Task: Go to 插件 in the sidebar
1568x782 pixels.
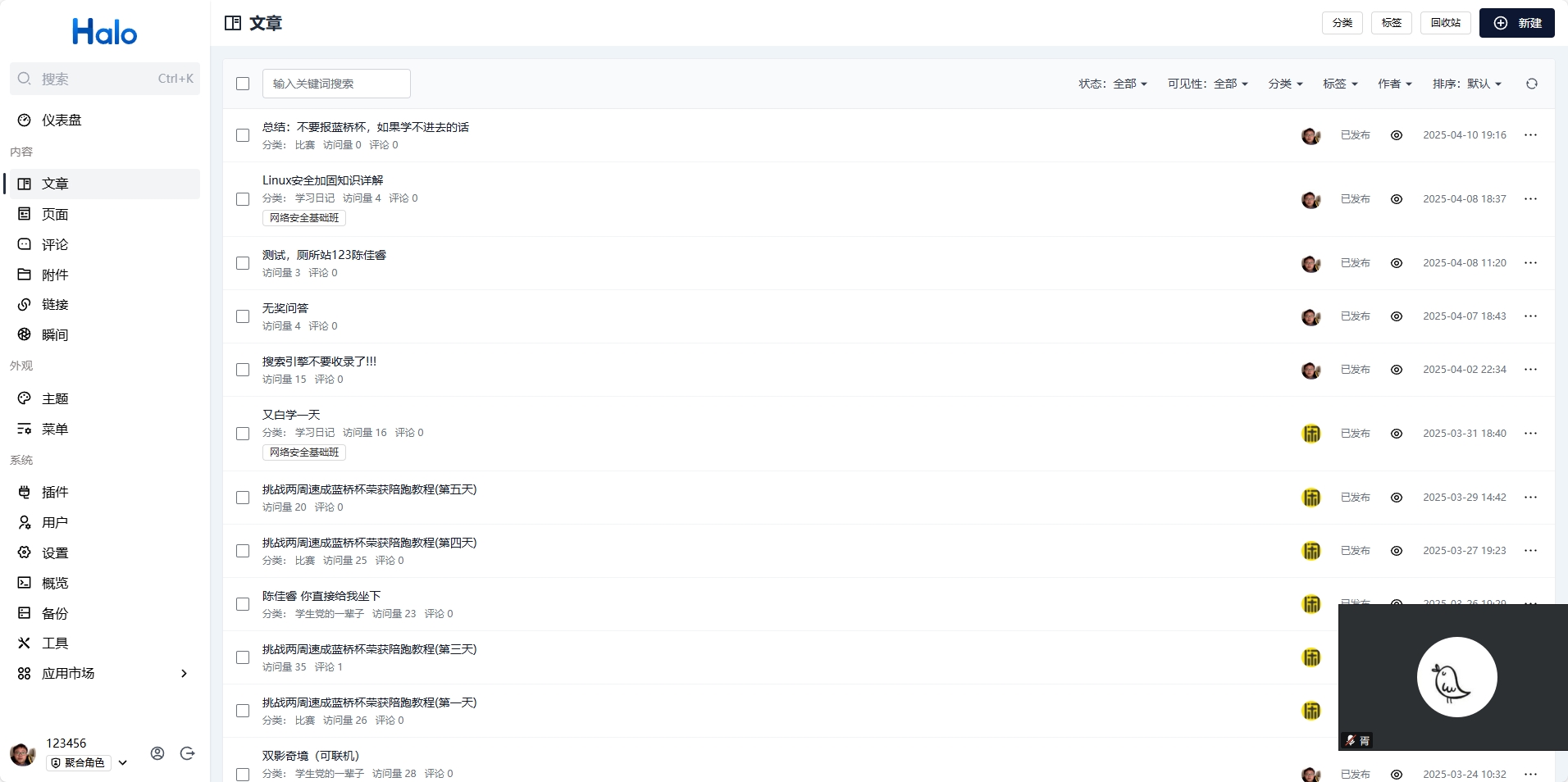Action: [x=55, y=492]
